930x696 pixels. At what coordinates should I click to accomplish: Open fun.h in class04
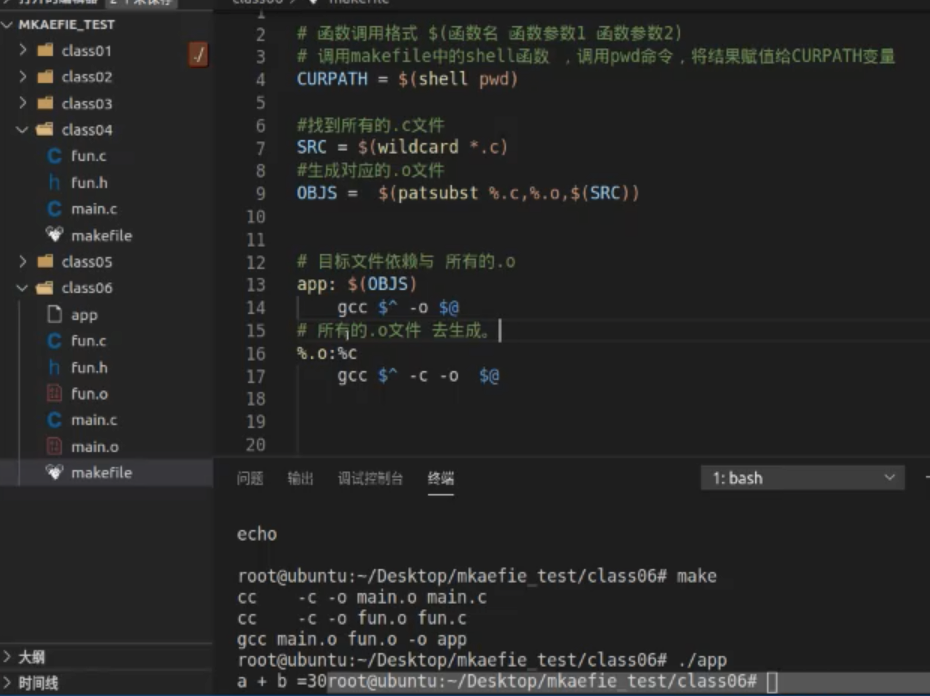coord(90,182)
